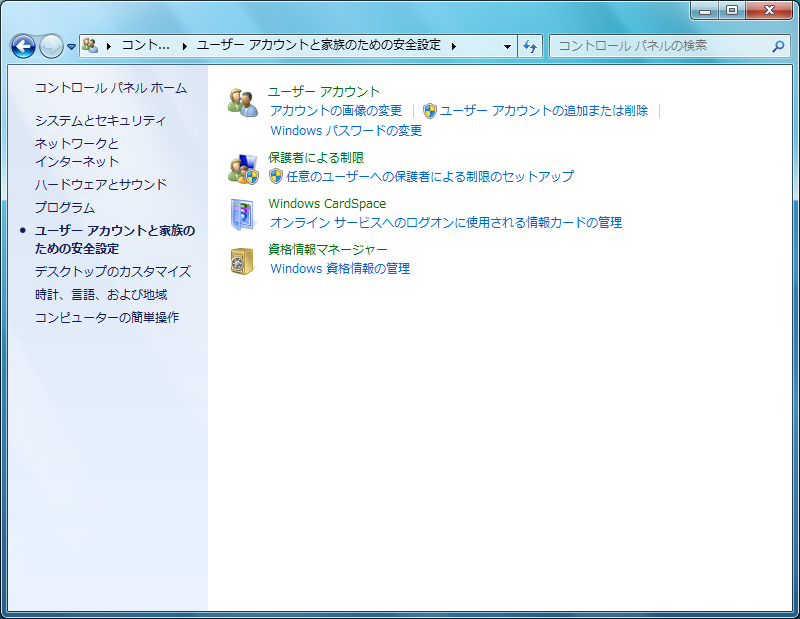Open the 資格情報マネージャー heading link
This screenshot has height=619, width=800.
[x=328, y=250]
